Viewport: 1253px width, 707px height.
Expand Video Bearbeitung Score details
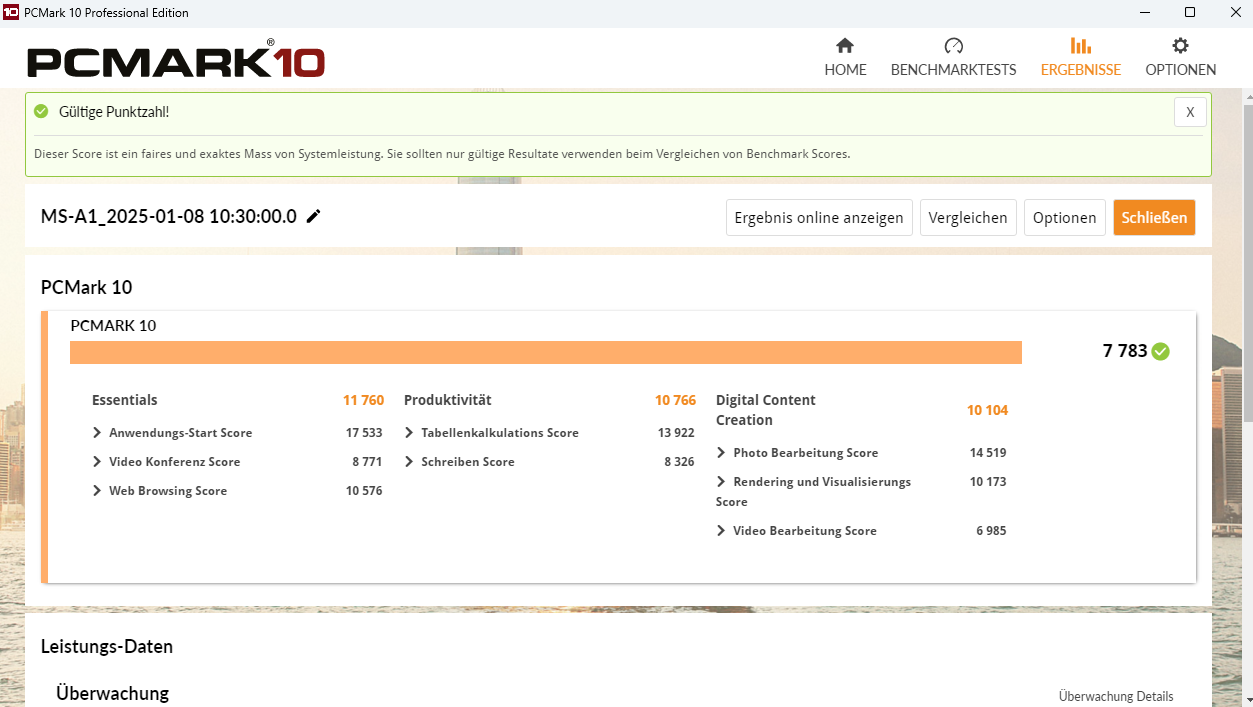click(x=722, y=531)
